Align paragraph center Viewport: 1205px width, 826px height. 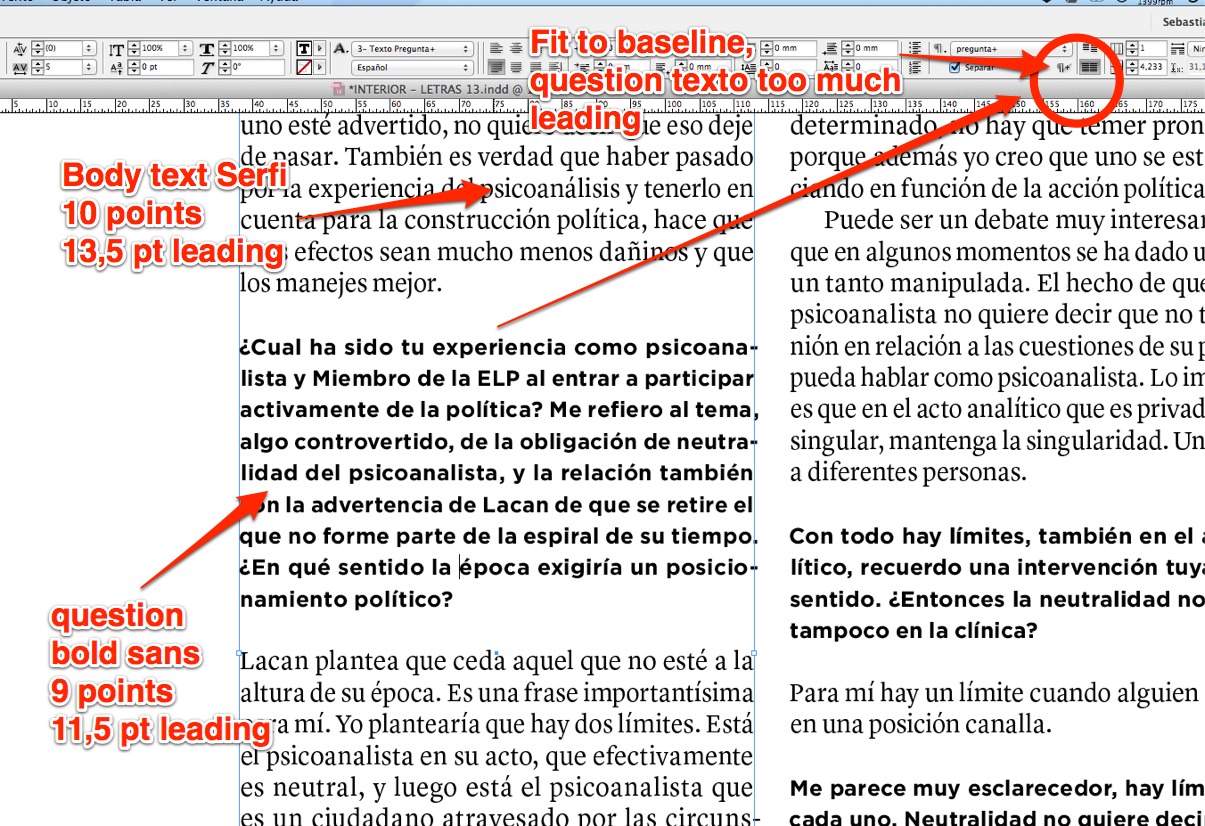[x=516, y=49]
